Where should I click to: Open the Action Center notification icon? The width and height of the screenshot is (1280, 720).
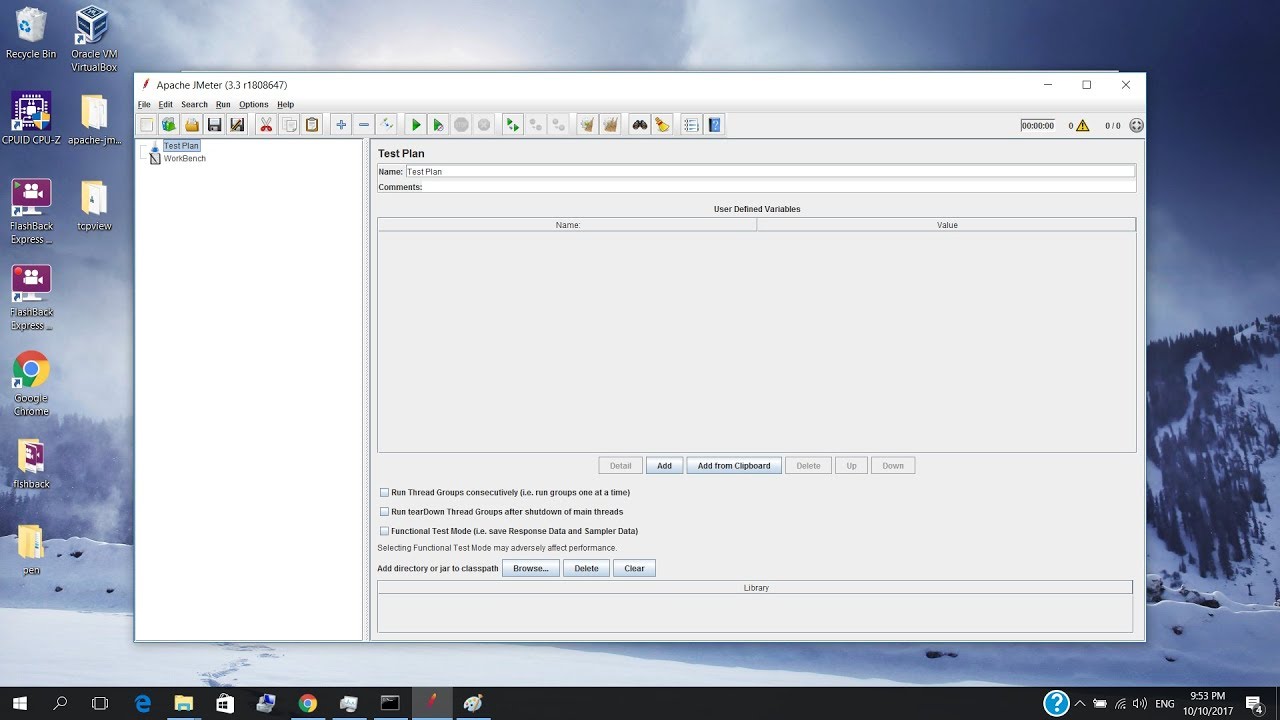(1254, 703)
